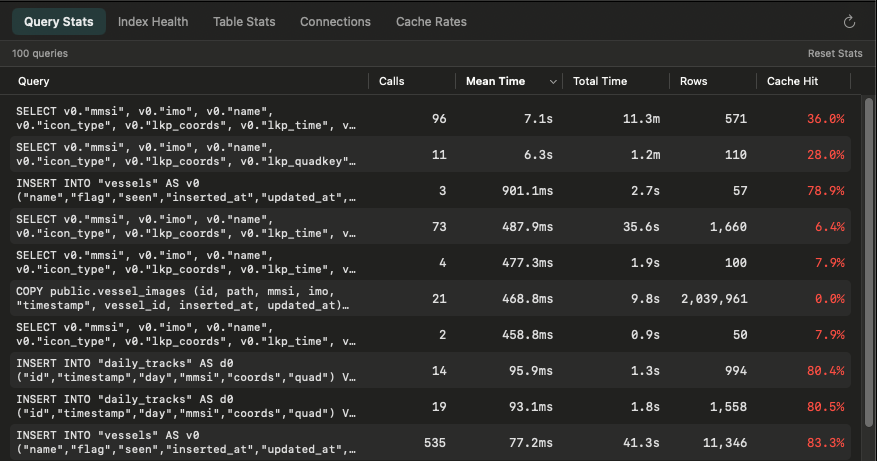Click the 477.3ms mean time value
The width and height of the screenshot is (877, 461).
tap(527, 263)
